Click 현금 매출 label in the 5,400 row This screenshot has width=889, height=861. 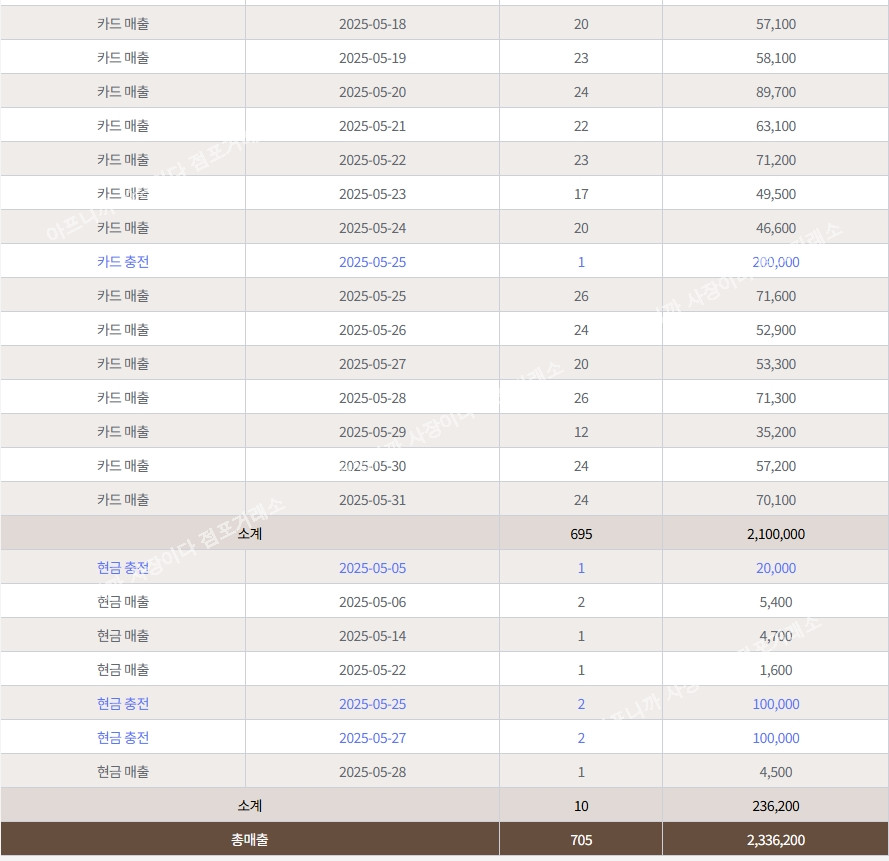(x=123, y=602)
